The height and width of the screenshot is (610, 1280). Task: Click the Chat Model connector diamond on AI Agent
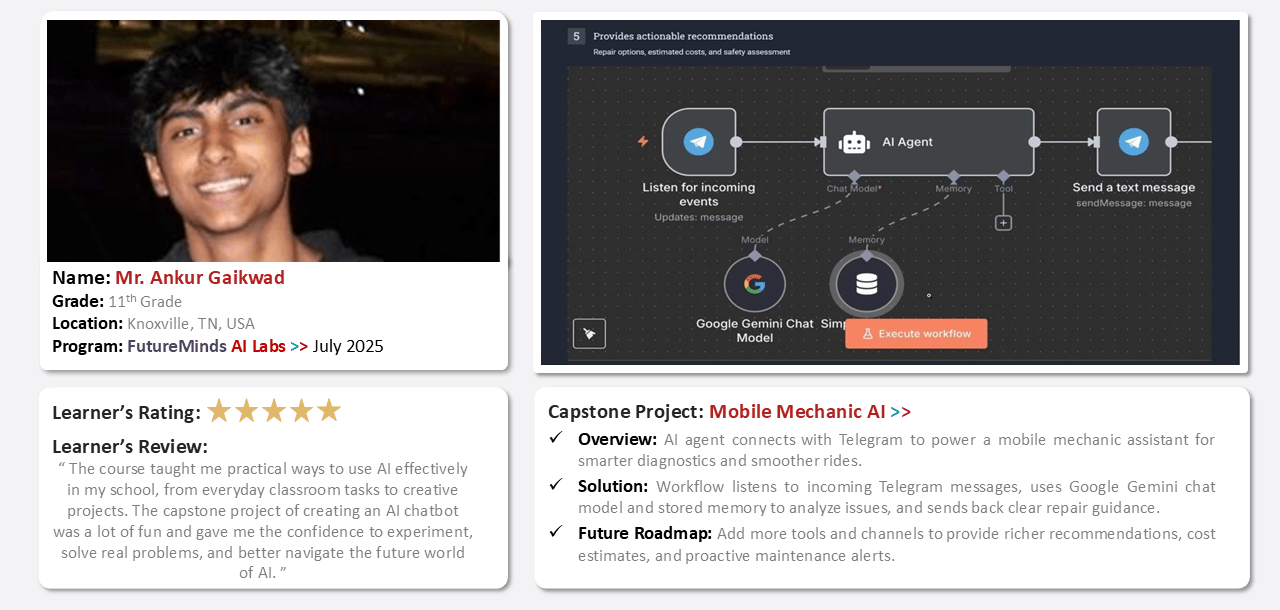(854, 175)
